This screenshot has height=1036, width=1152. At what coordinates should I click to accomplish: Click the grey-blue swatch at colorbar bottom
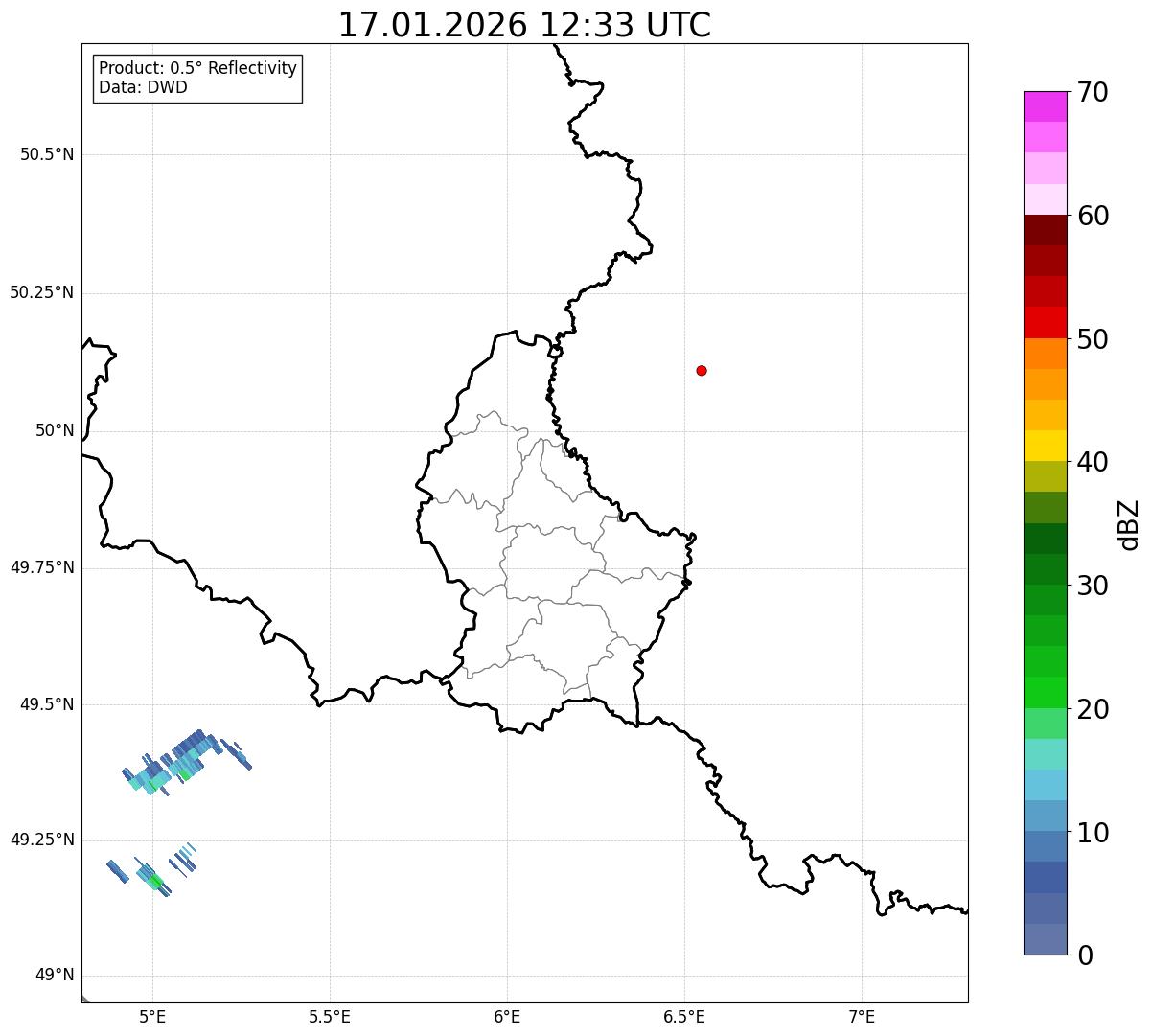(1045, 939)
